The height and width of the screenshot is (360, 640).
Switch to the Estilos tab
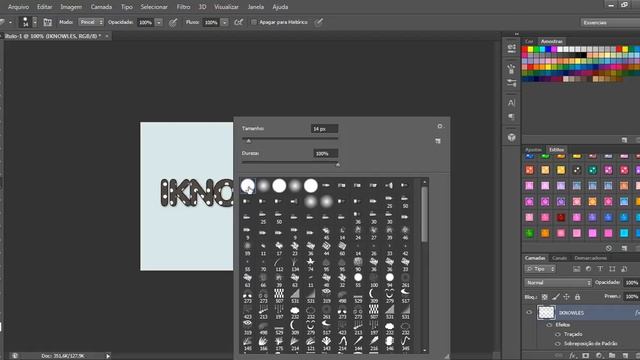[x=556, y=150]
